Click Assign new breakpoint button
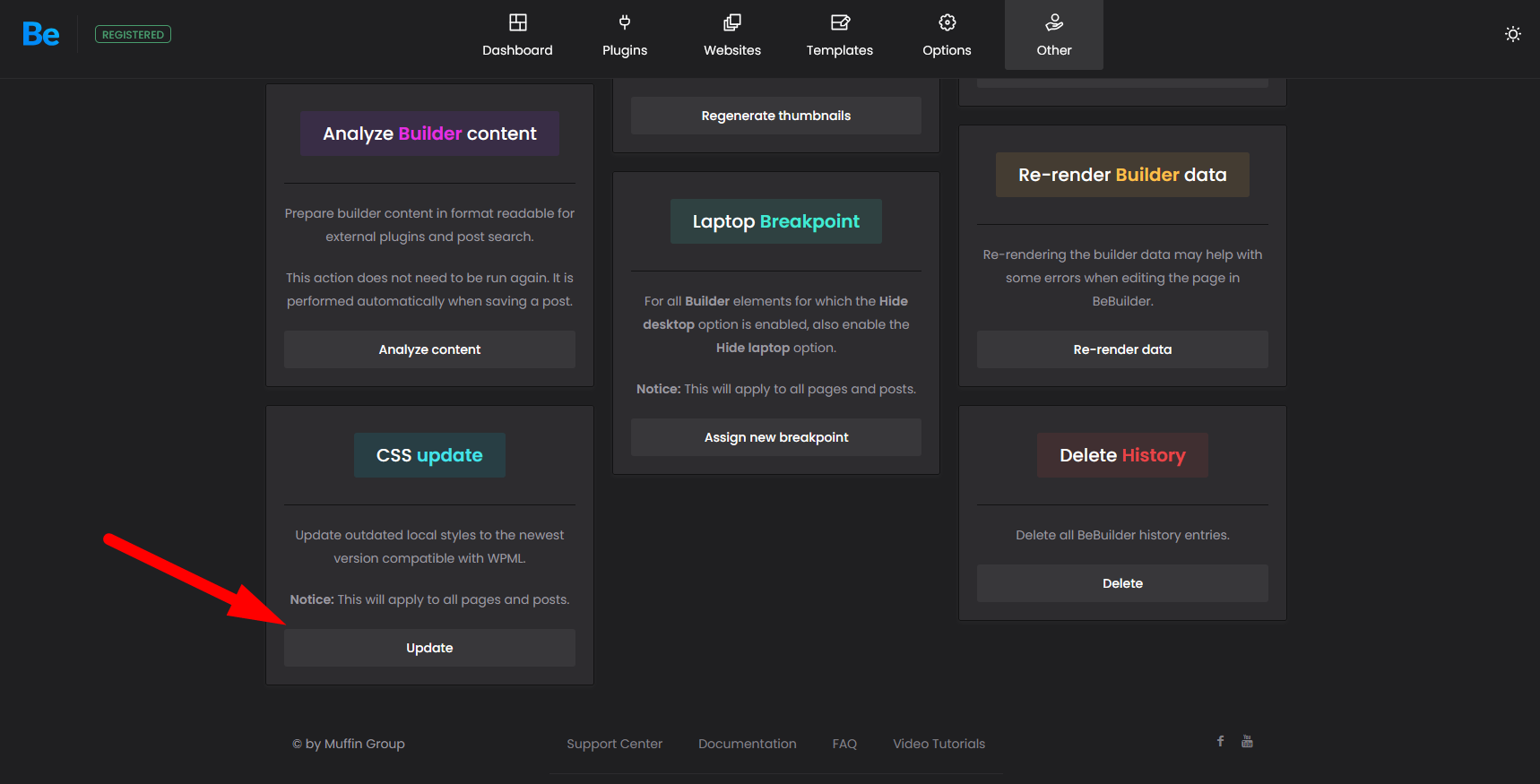The height and width of the screenshot is (784, 1540). pyautogui.click(x=775, y=437)
